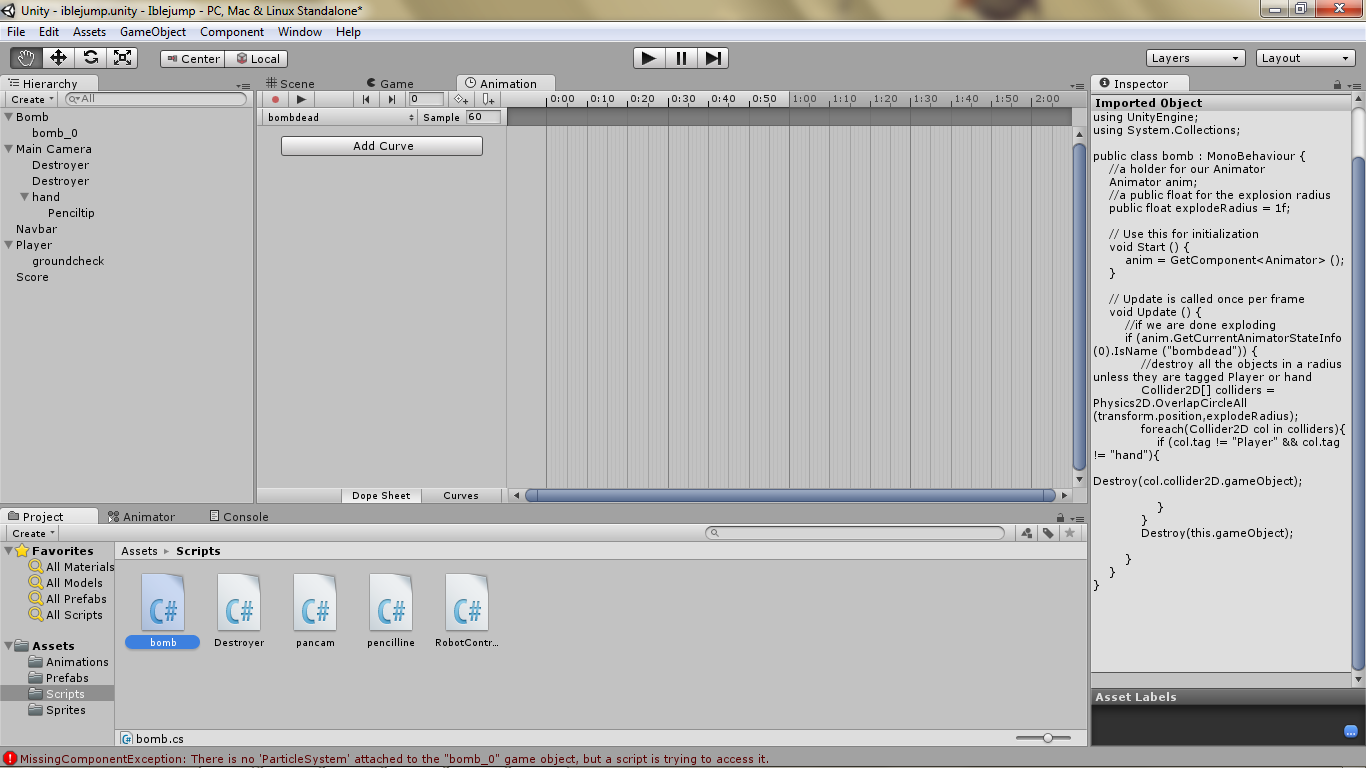This screenshot has width=1366, height=768.
Task: Open the GameObject menu
Action: (153, 32)
